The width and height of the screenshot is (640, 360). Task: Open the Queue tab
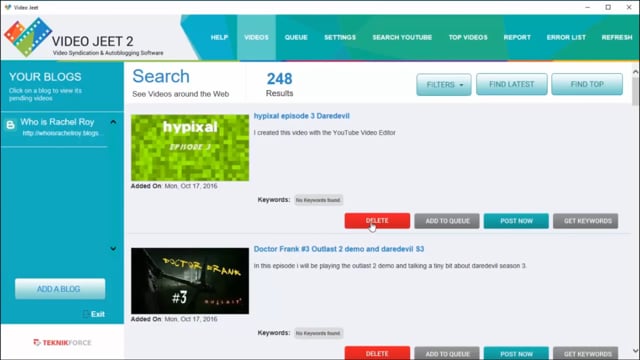pyautogui.click(x=296, y=37)
